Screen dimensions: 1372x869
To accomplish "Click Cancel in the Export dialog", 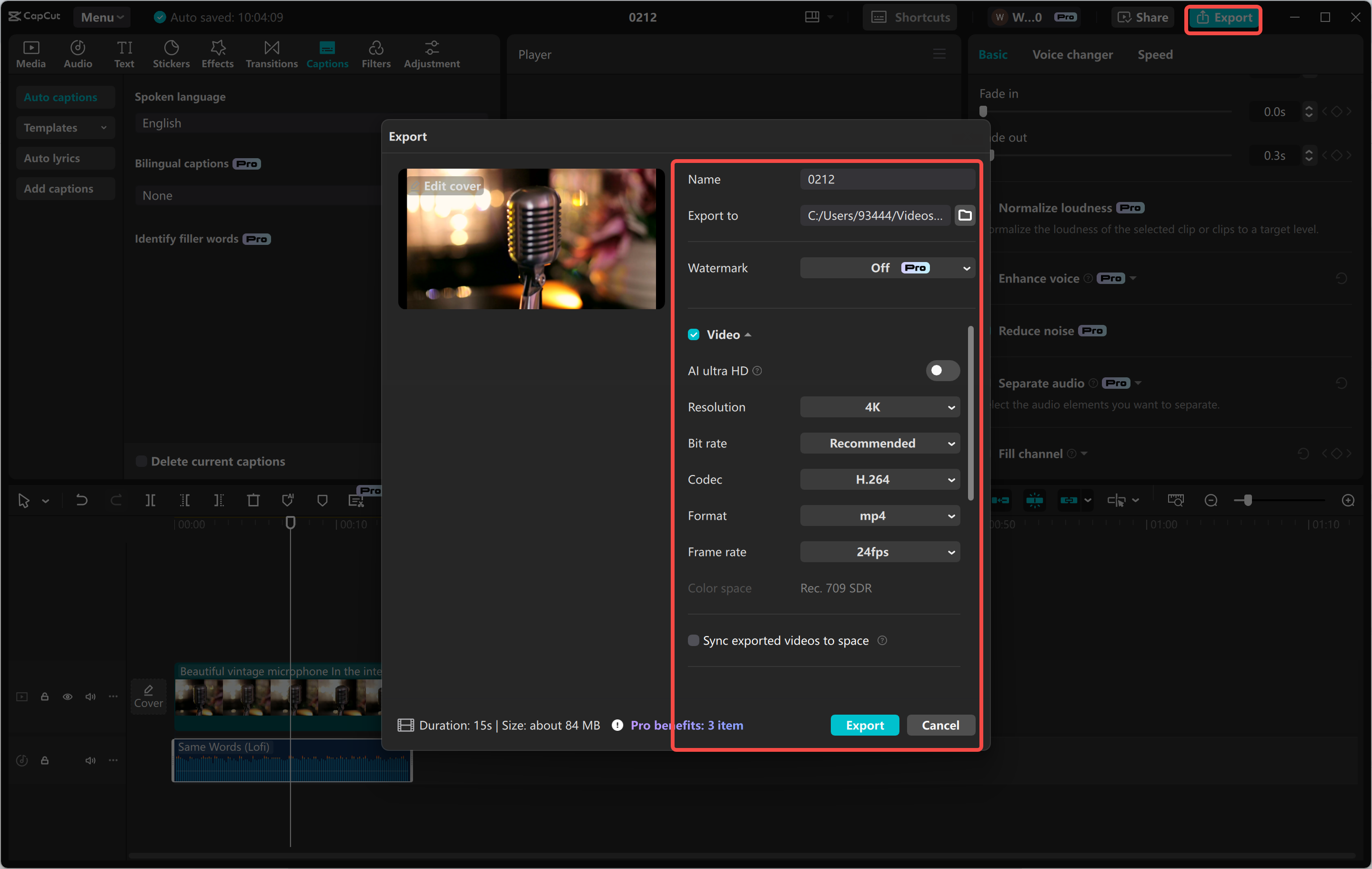I will 939,725.
